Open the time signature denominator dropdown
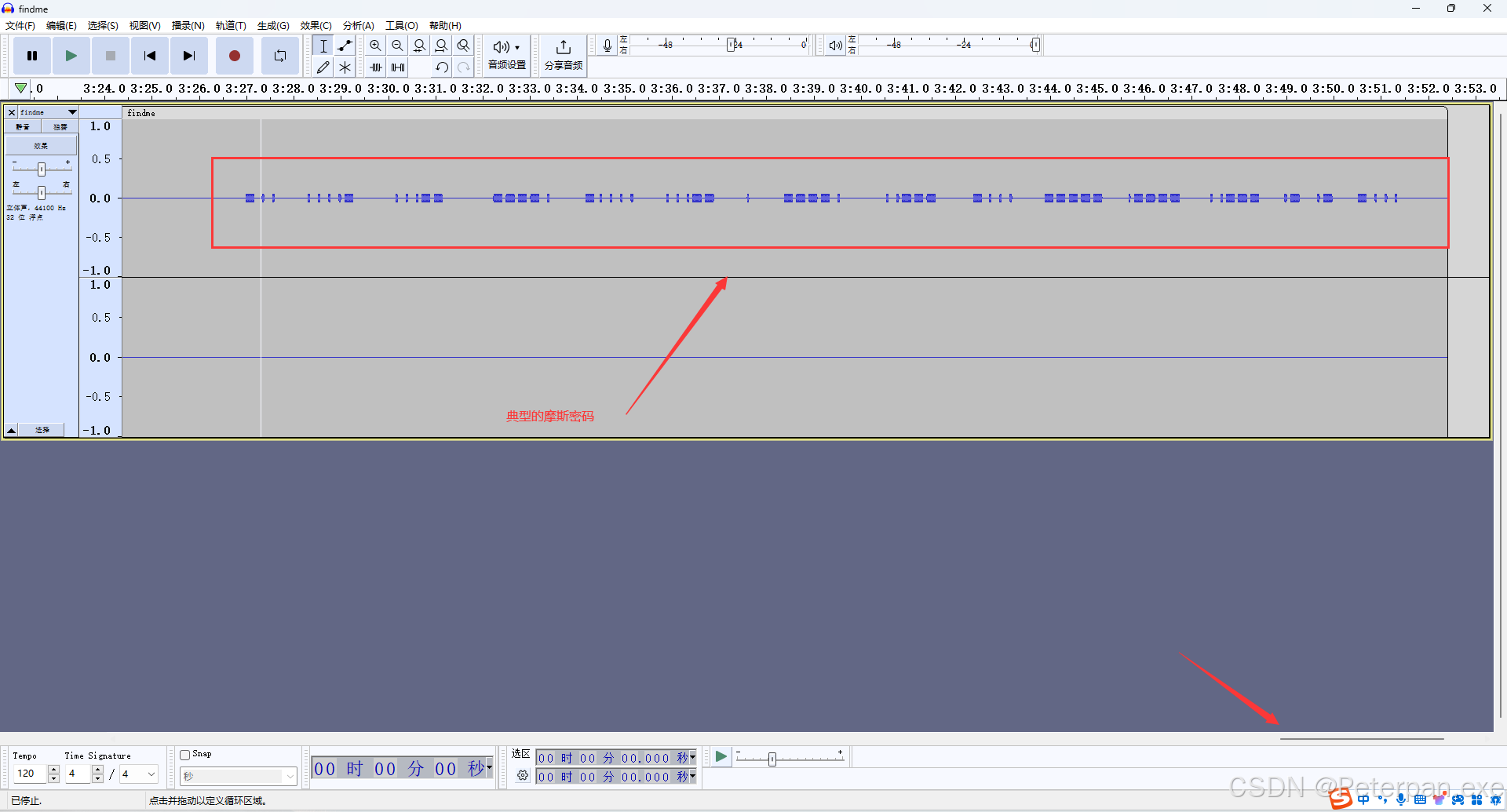Screen dimensions: 1507x812 click(151, 774)
